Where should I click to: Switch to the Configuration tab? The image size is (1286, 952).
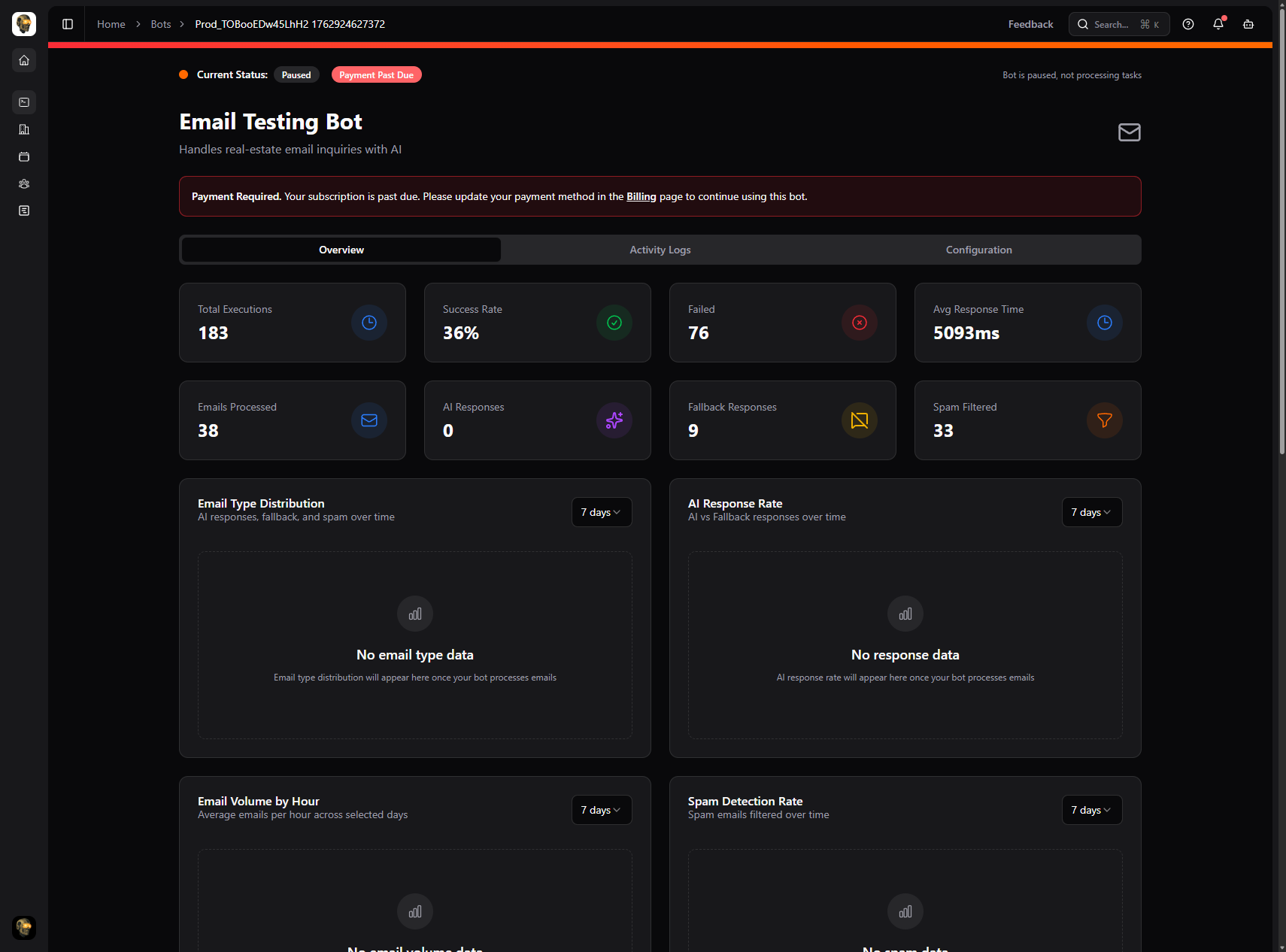(979, 250)
